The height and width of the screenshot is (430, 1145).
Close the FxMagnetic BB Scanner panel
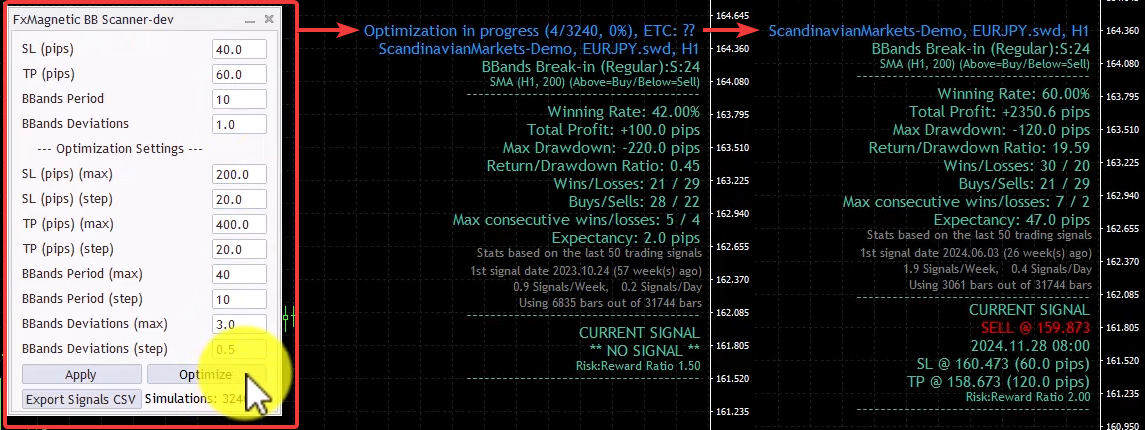pyautogui.click(x=269, y=19)
